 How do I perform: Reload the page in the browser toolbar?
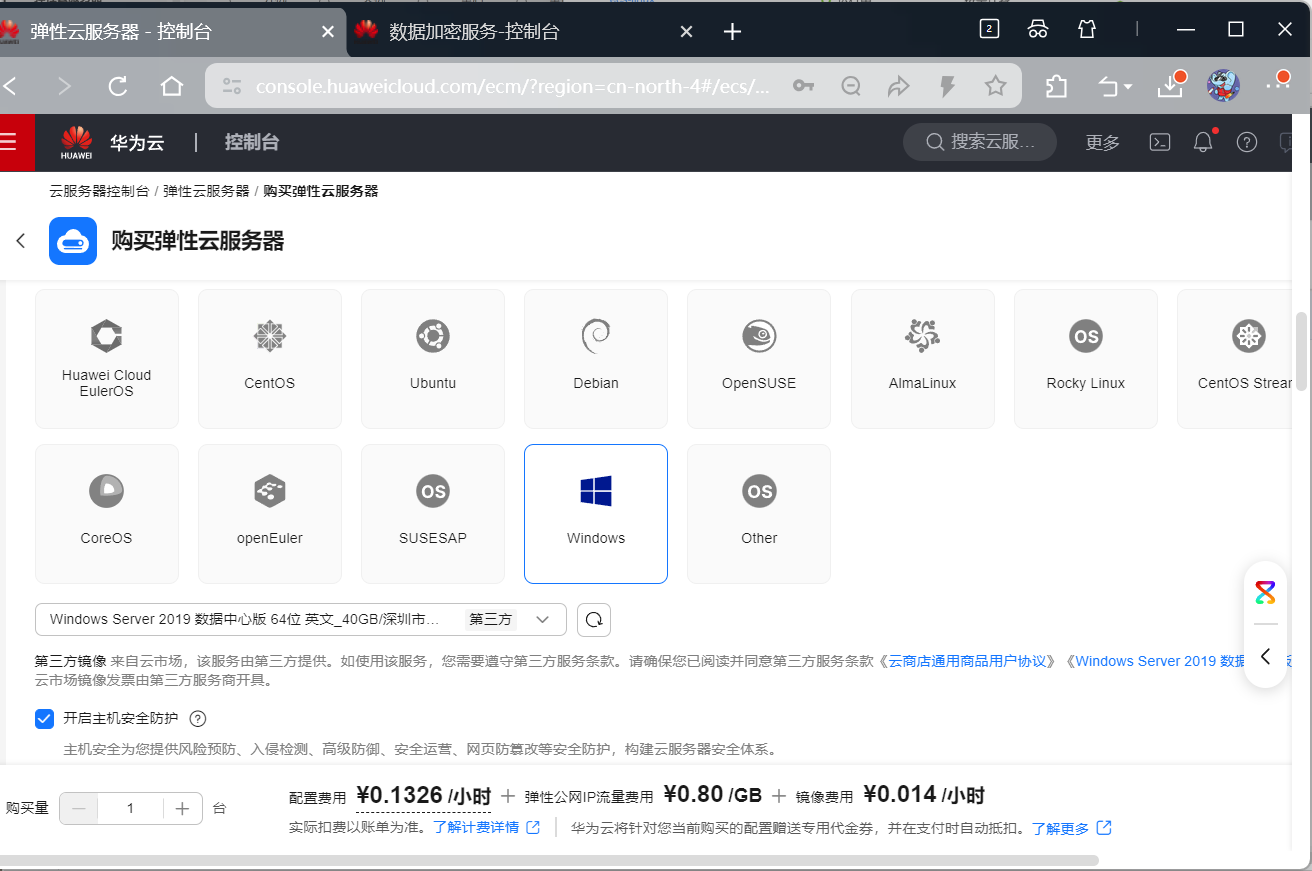pos(118,86)
